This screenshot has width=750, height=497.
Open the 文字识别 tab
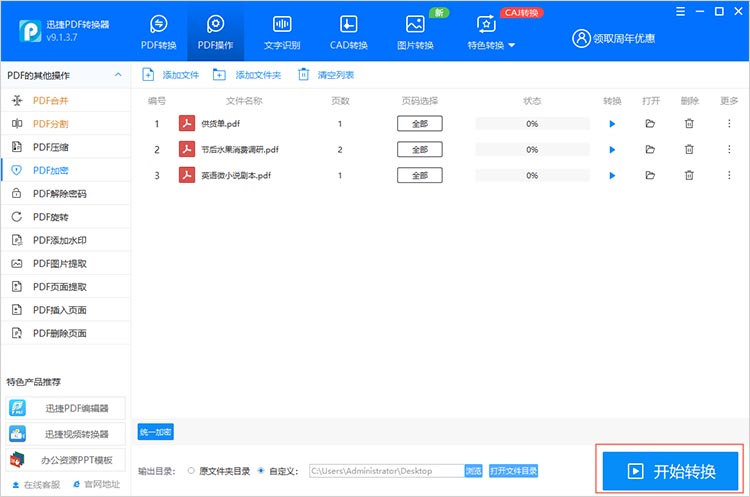(282, 33)
